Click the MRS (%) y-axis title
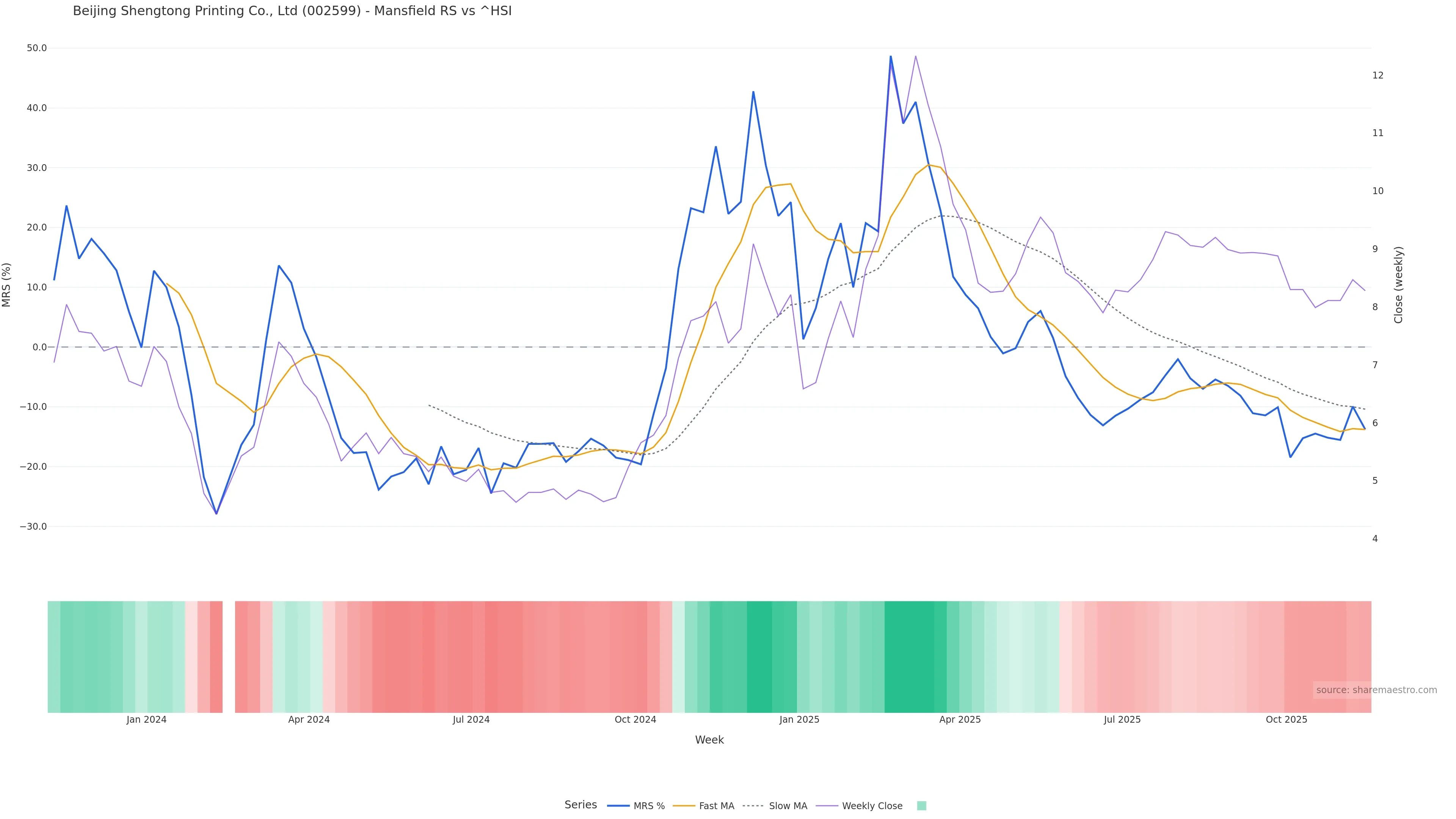 click(x=7, y=285)
